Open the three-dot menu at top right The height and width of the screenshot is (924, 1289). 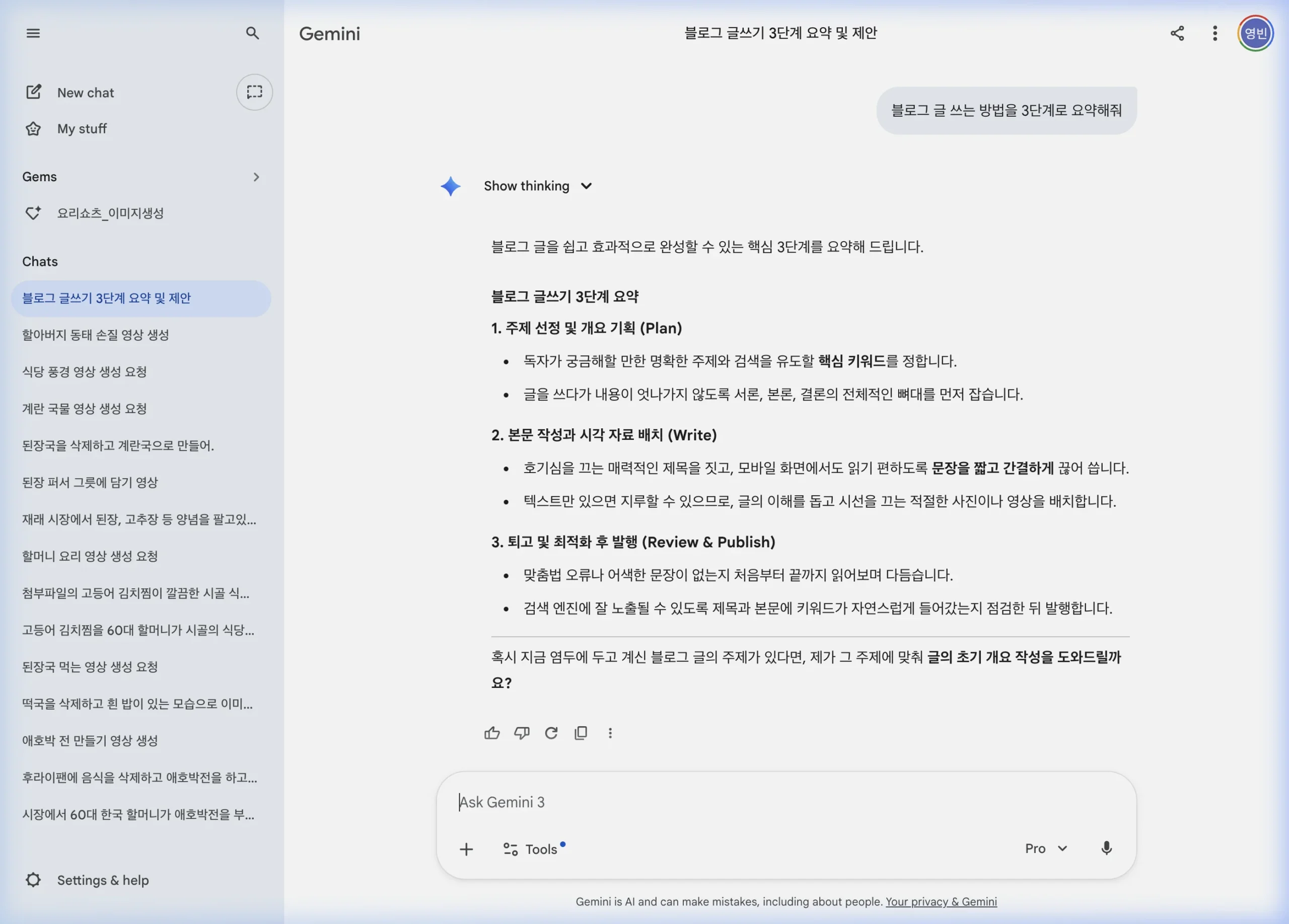pos(1214,33)
